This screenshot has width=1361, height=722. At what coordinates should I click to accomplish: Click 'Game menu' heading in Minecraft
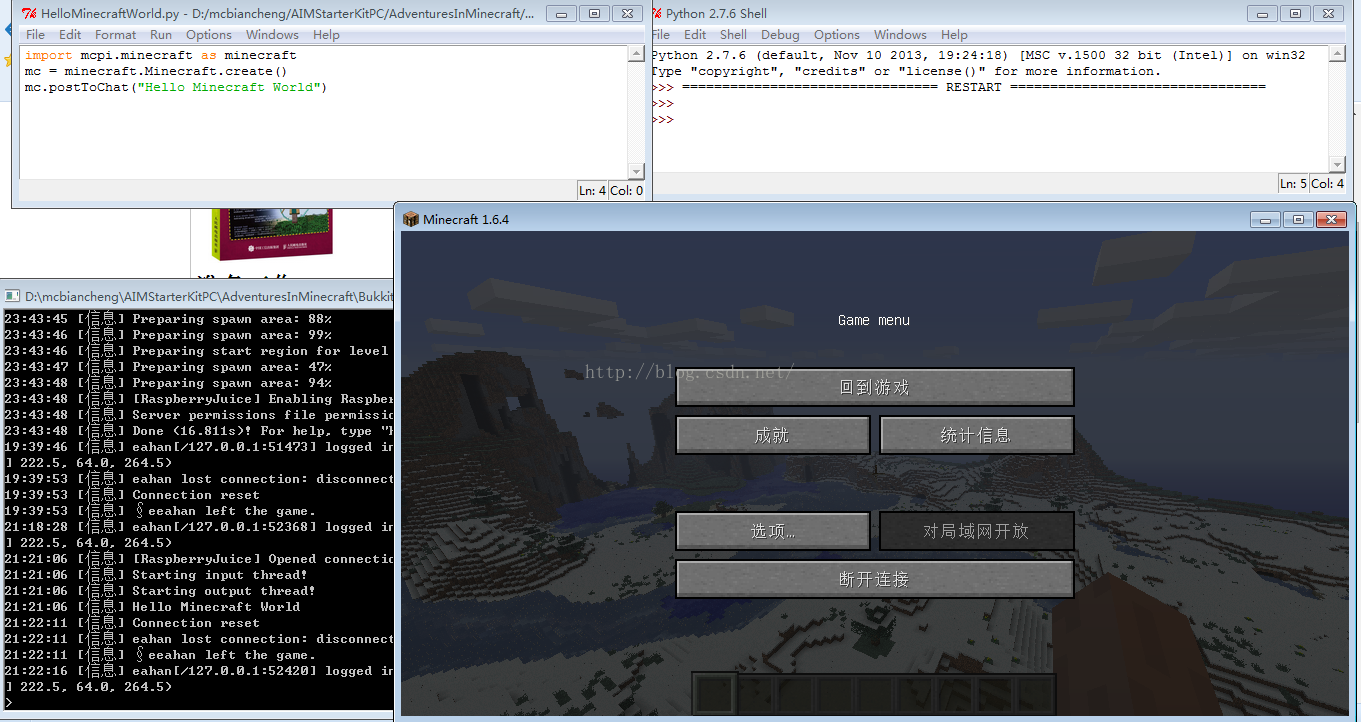[x=874, y=320]
